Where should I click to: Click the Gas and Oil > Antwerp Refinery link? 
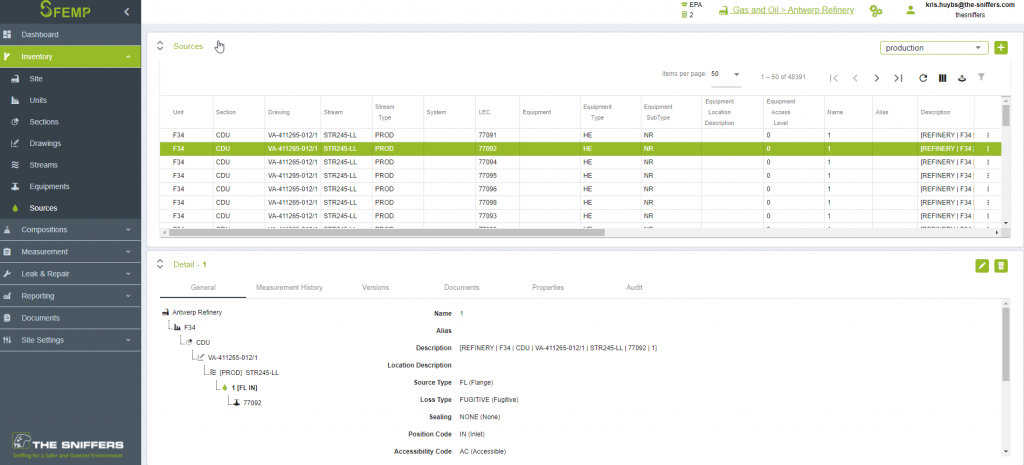pos(793,10)
